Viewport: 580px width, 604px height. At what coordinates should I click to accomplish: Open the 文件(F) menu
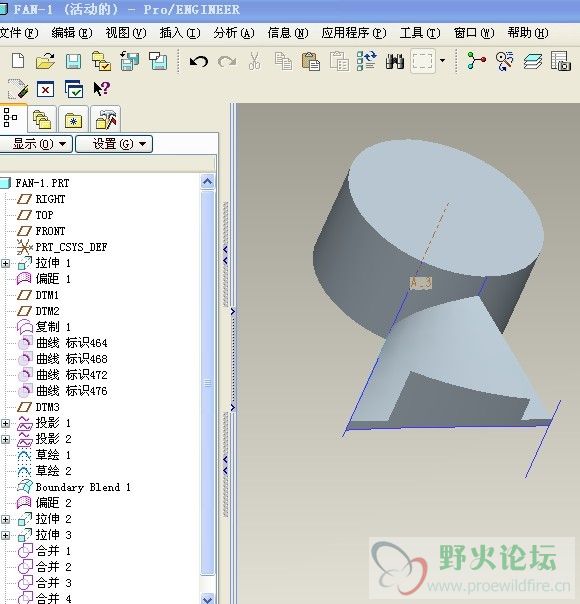pyautogui.click(x=19, y=33)
